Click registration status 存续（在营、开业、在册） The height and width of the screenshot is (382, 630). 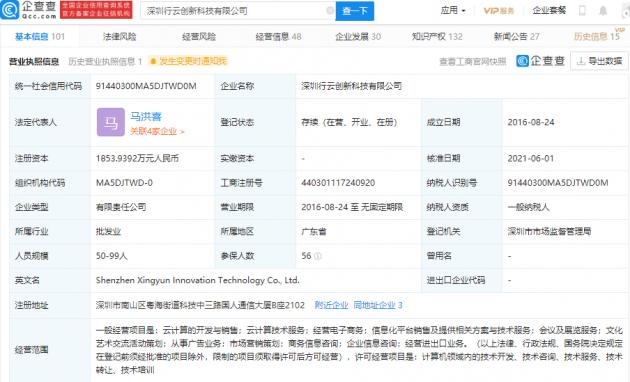coord(349,122)
